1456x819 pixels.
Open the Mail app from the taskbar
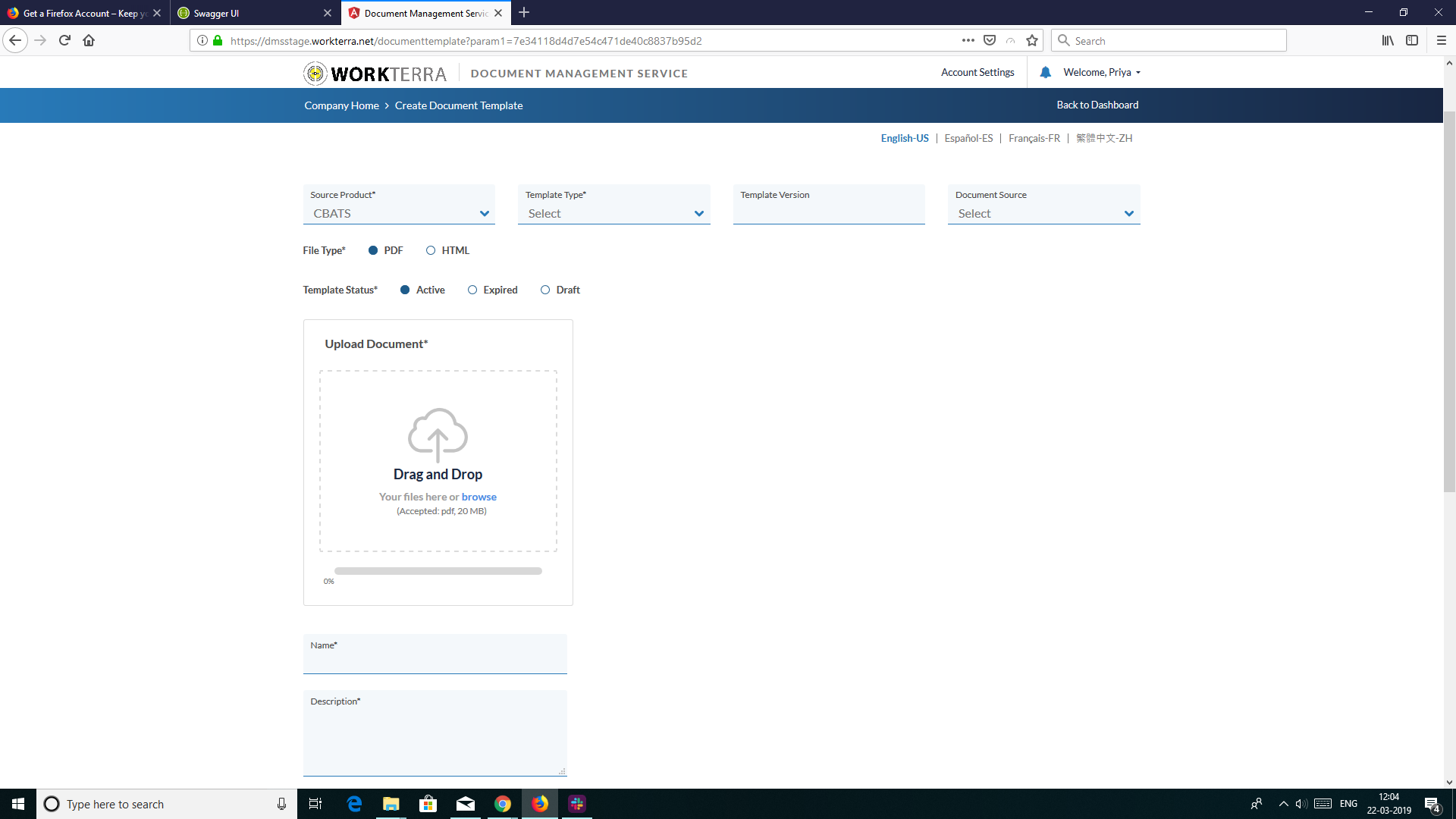466,804
